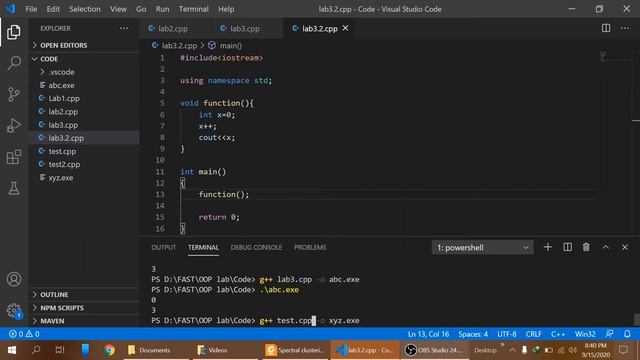Open the Extensions view
The image size is (640, 360).
(14, 157)
